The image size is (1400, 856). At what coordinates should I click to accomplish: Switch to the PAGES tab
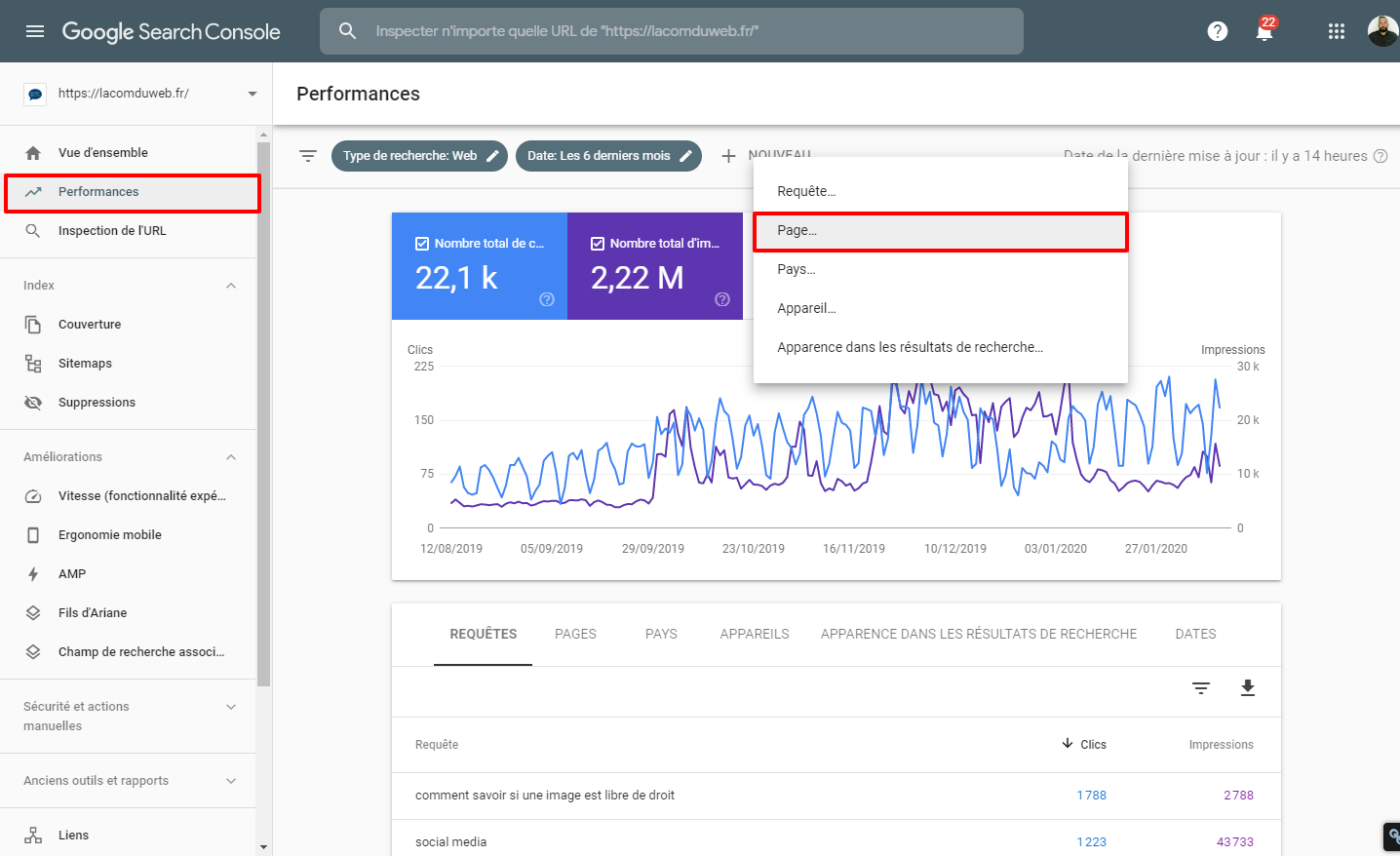(575, 634)
